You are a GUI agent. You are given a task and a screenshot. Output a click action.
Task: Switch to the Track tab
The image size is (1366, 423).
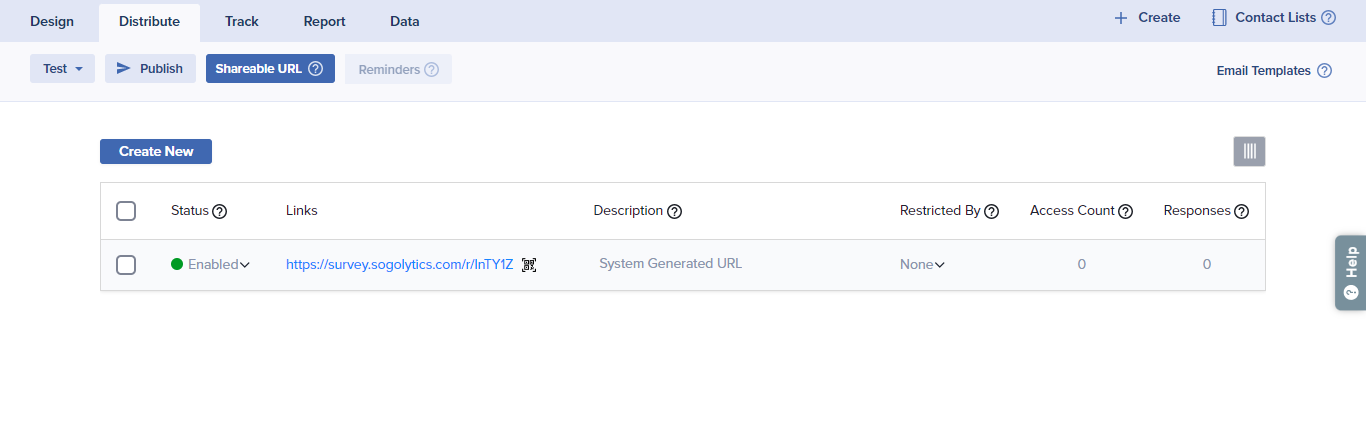coord(242,21)
